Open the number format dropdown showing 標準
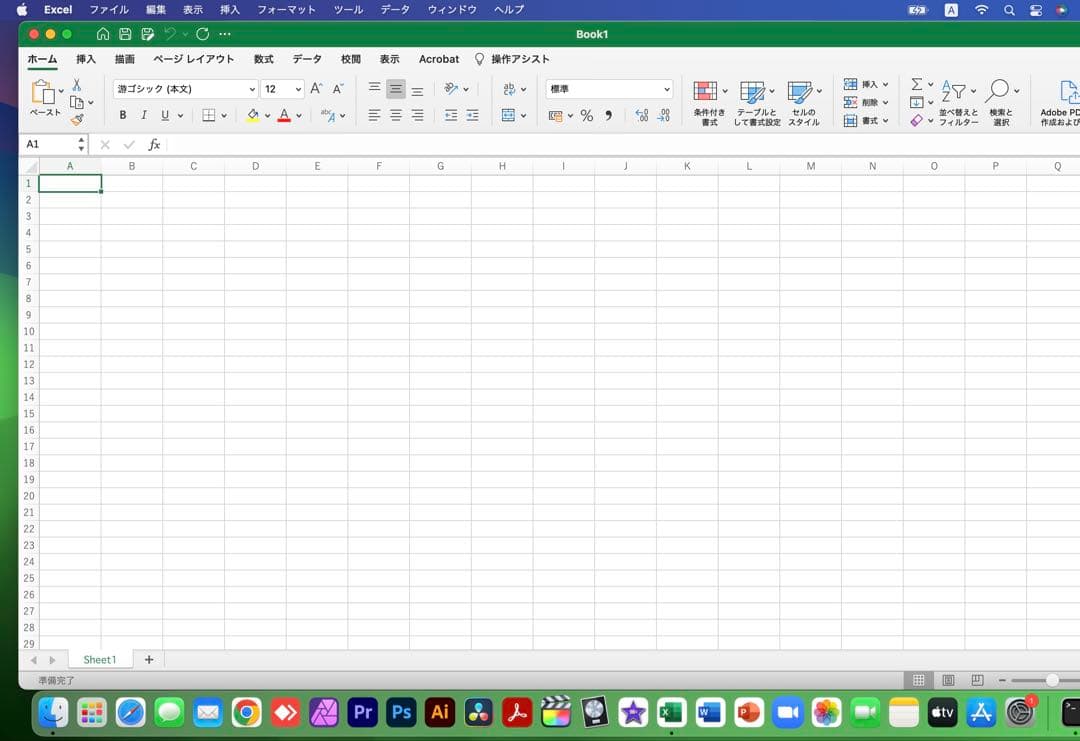Screen dimensions: 1080x741 pos(608,88)
